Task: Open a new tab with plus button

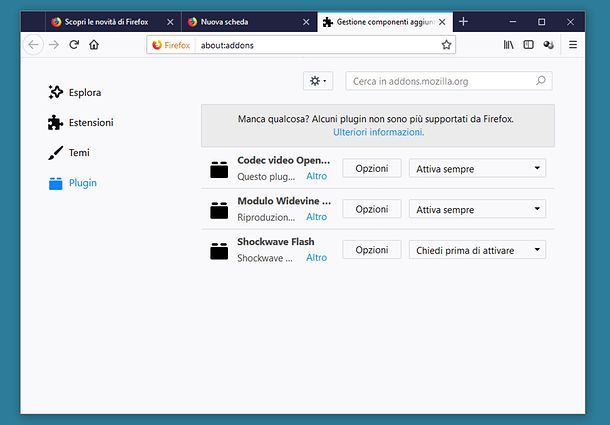Action: [x=463, y=21]
